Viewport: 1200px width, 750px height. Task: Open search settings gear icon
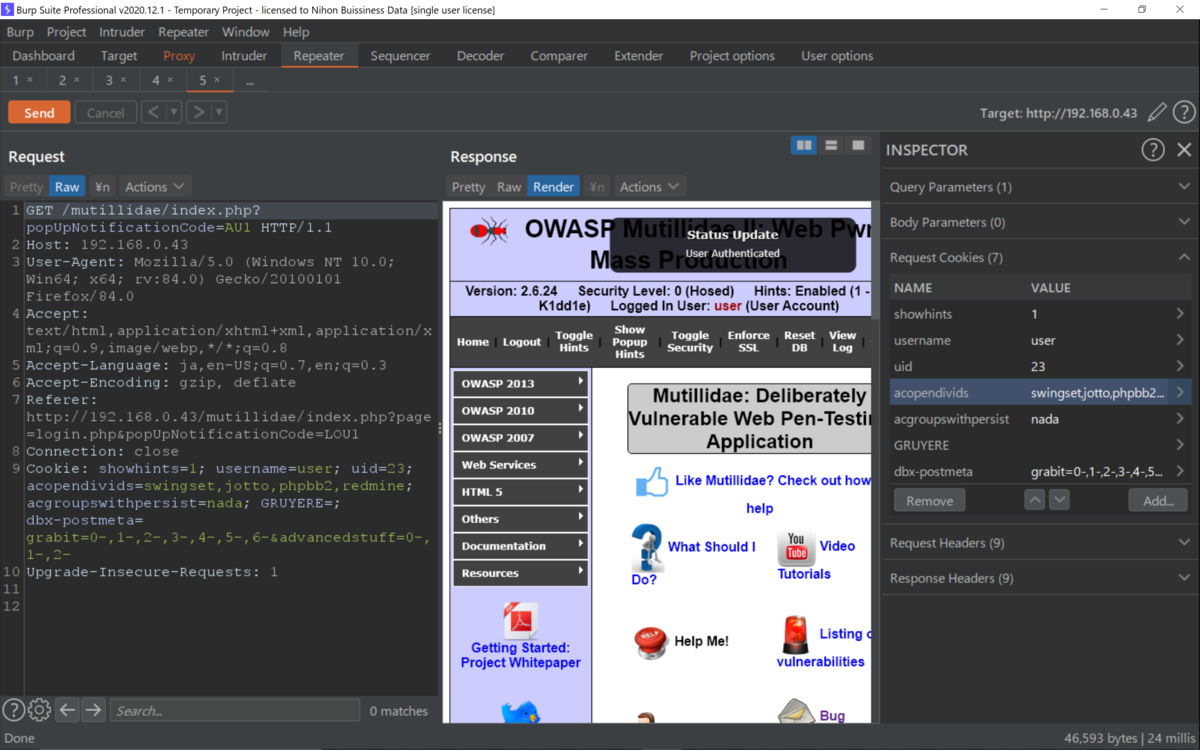tap(39, 710)
